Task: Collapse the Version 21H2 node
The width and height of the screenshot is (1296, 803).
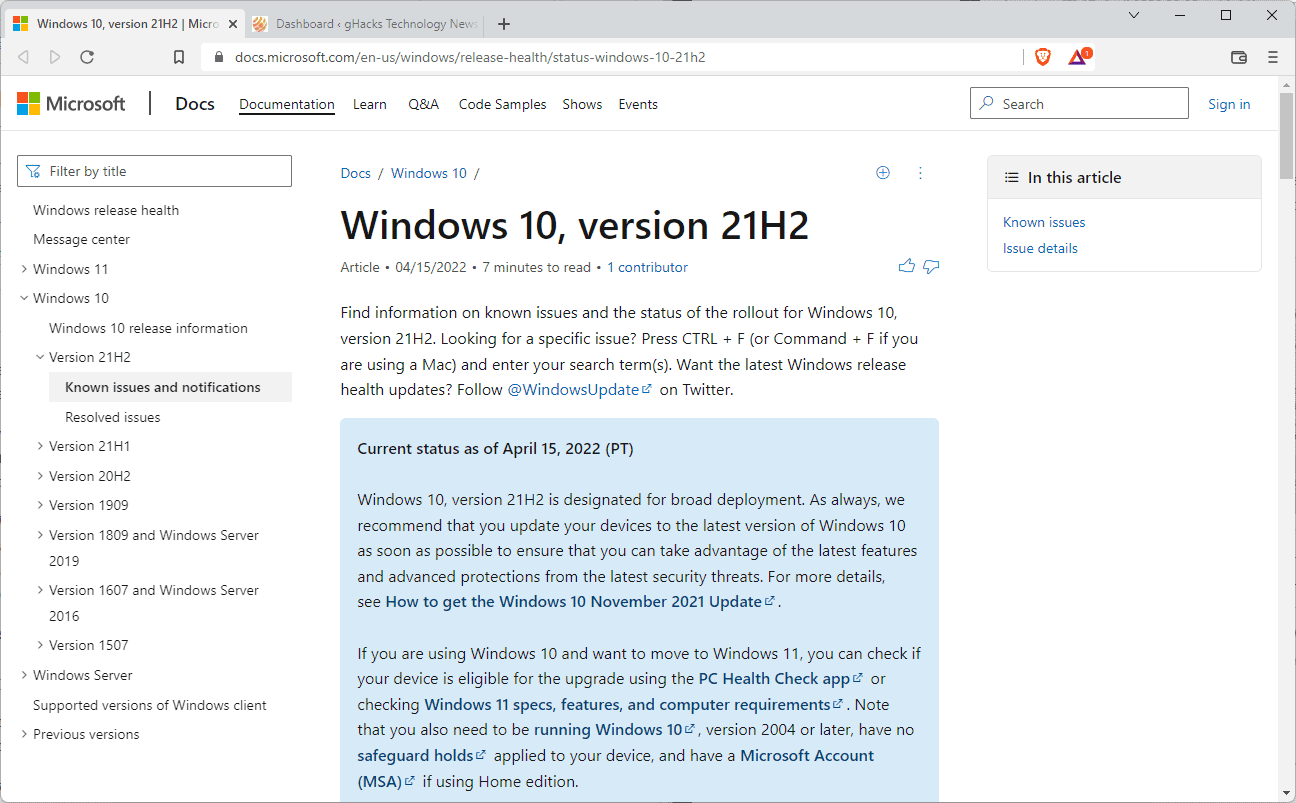Action: pos(40,357)
